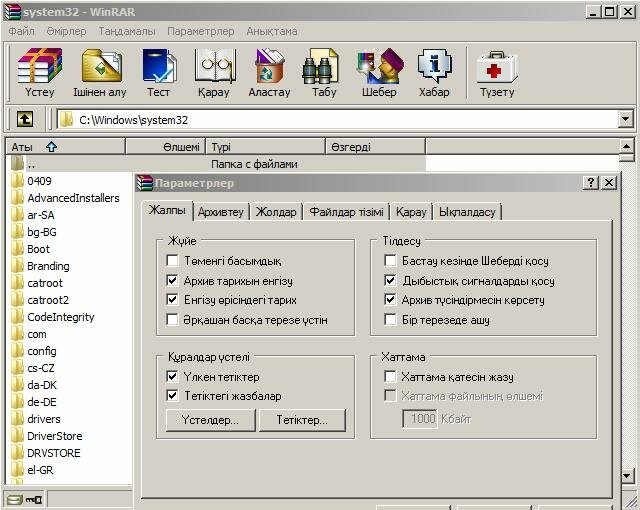This screenshot has width=640, height=510.
Task: Show the Хабар info icon
Action: coord(434,73)
